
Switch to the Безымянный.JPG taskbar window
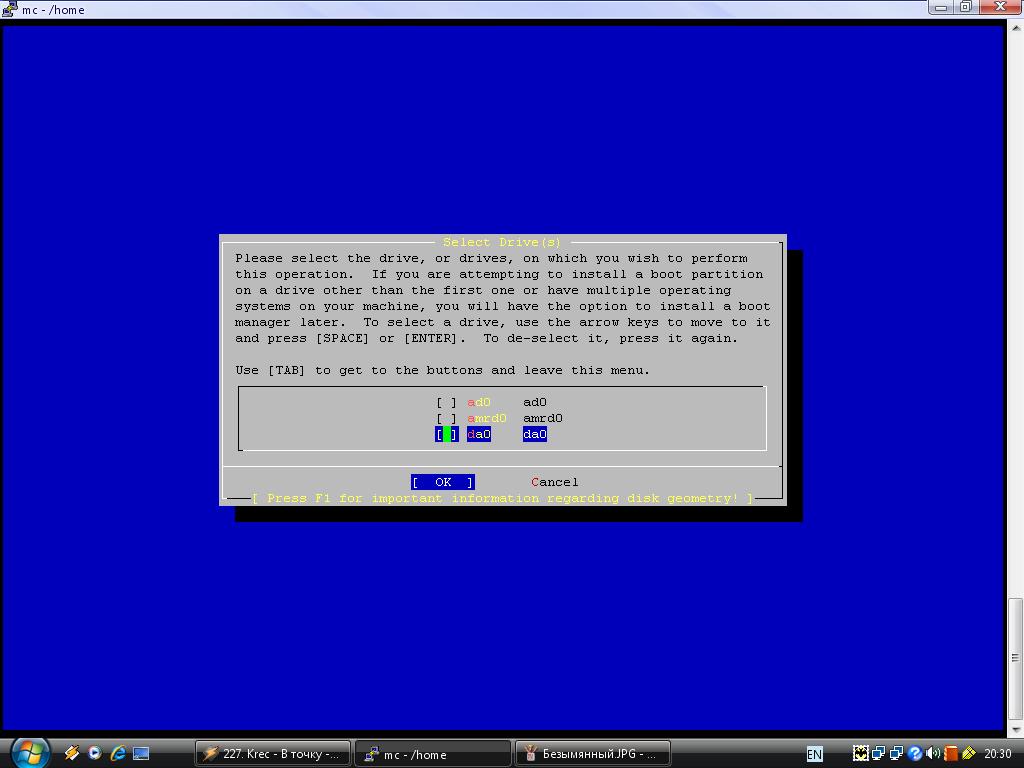[592, 754]
